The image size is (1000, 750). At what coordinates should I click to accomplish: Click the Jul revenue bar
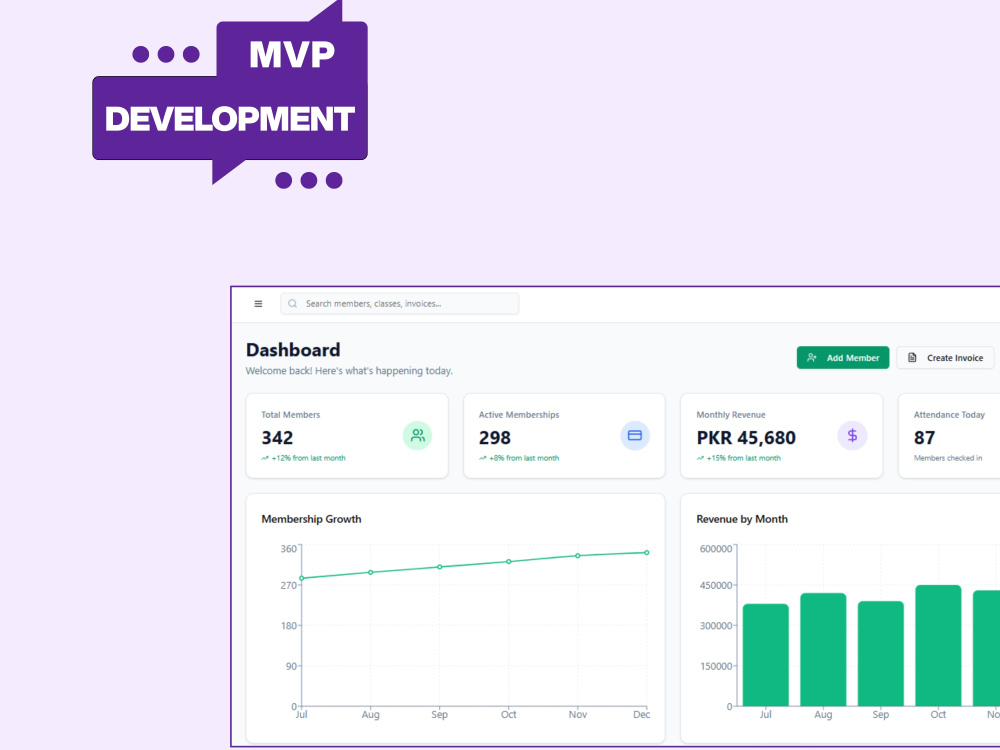pyautogui.click(x=765, y=655)
